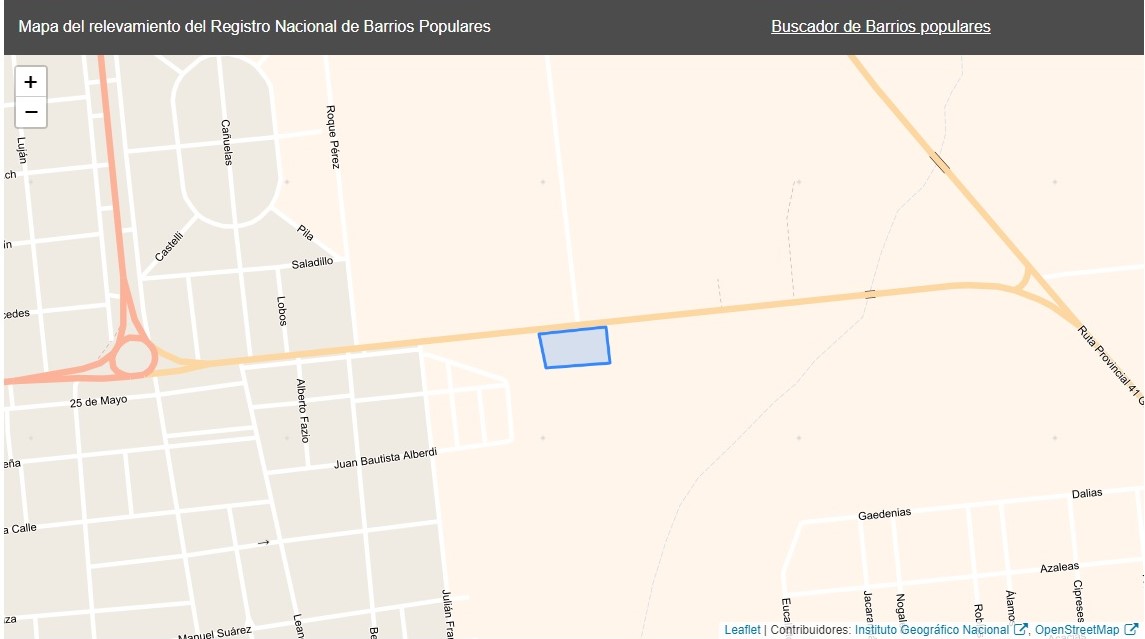Click the one-way arrow marker on the street
This screenshot has width=1145, height=639.
(263, 542)
